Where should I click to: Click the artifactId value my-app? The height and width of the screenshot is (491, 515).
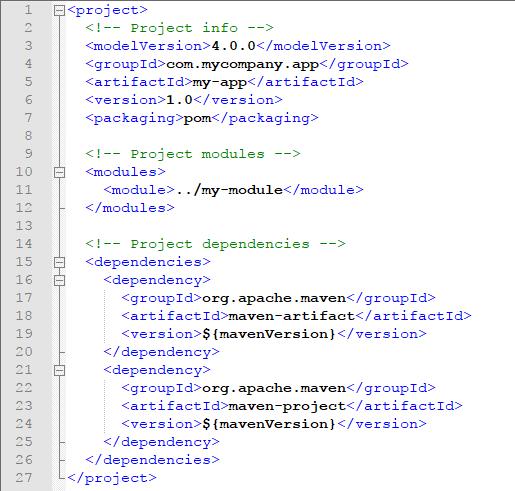click(220, 82)
